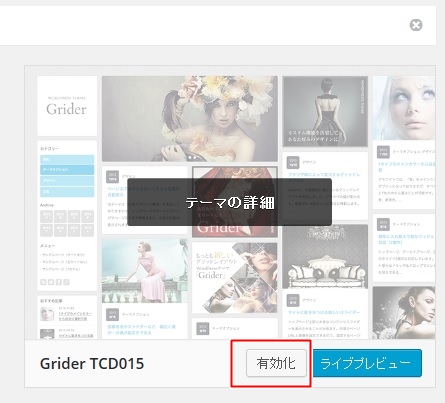Select the highlighted テーマオプション category item
This screenshot has width=445, height=403.
[x=67, y=170]
